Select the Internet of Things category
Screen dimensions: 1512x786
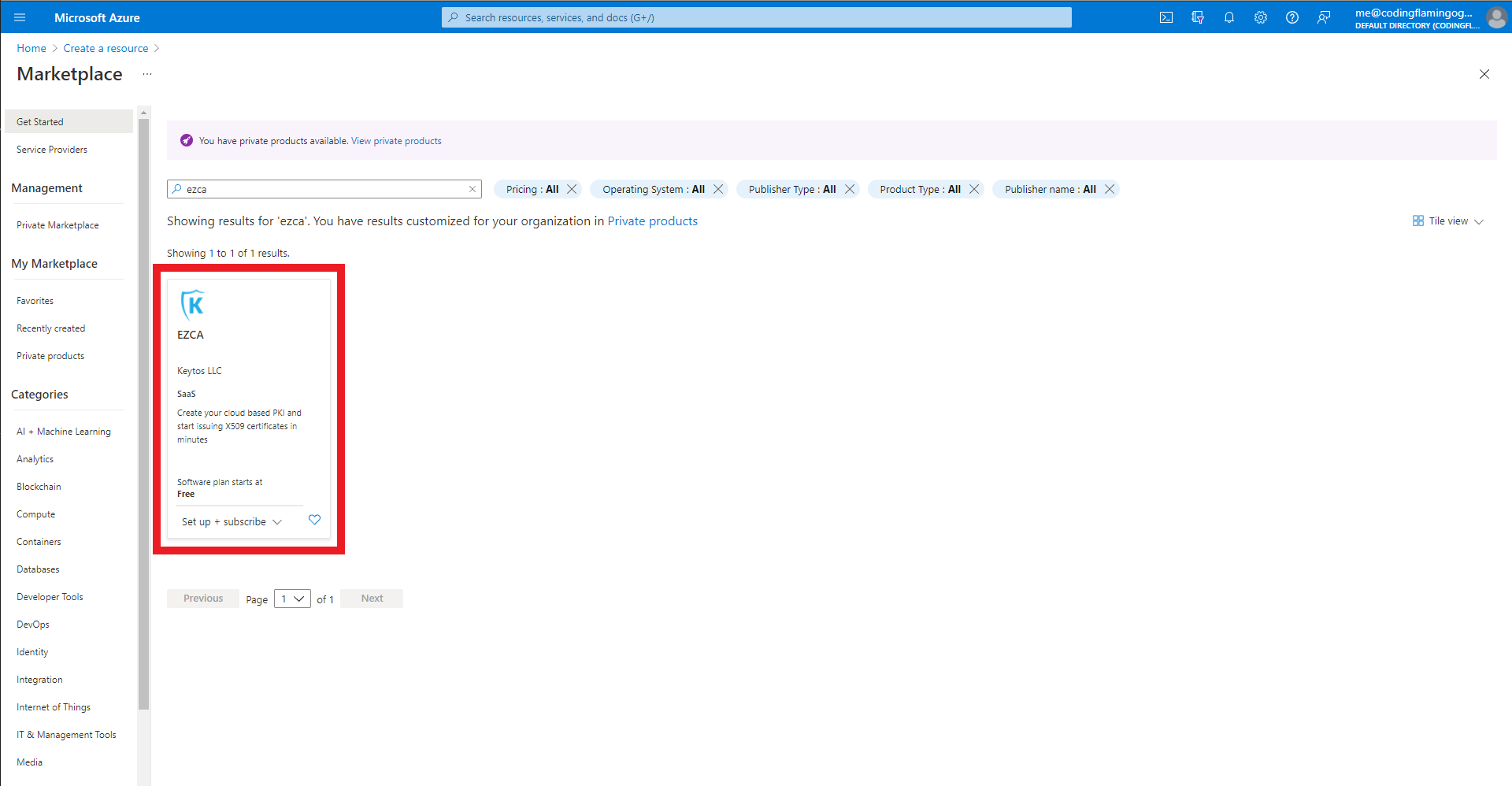(54, 707)
